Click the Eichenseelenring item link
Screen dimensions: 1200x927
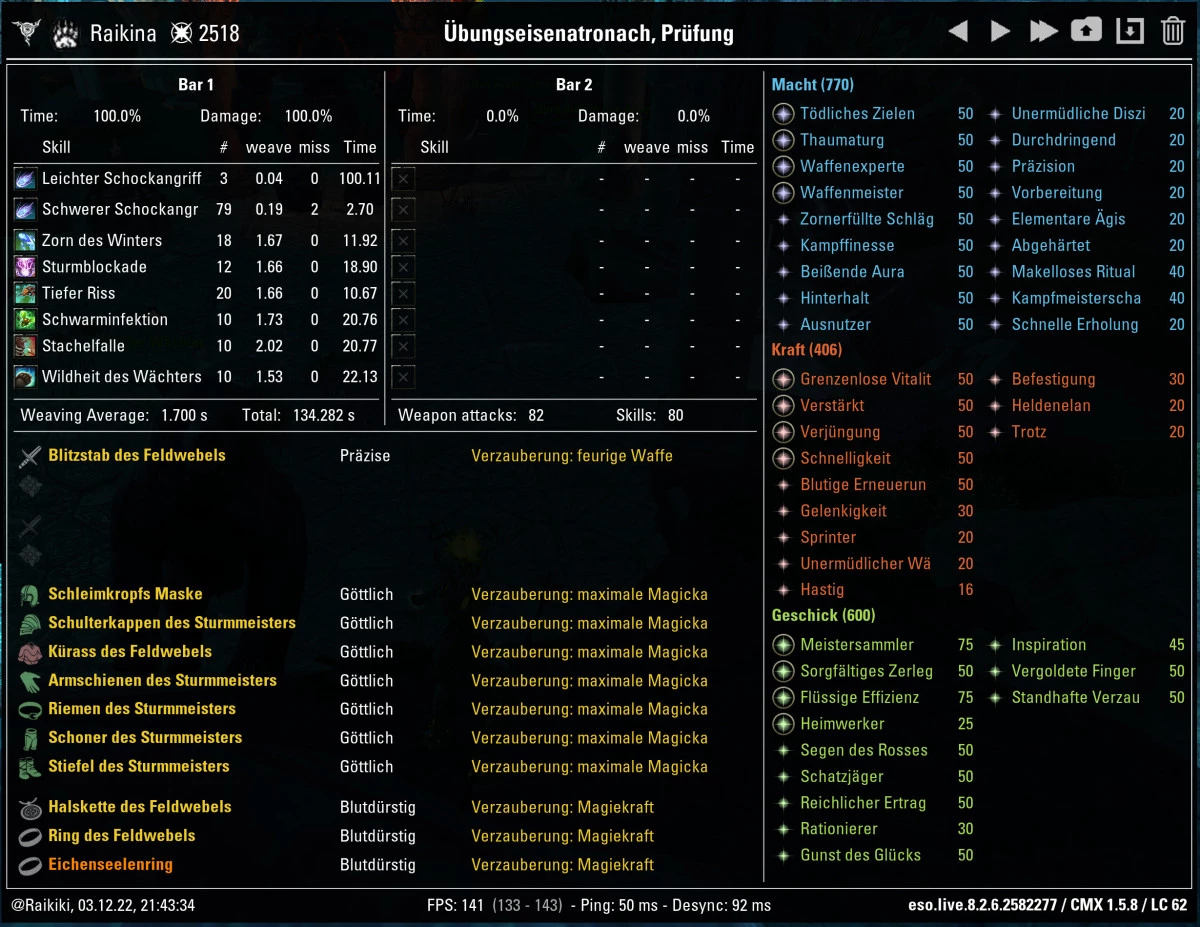click(110, 865)
